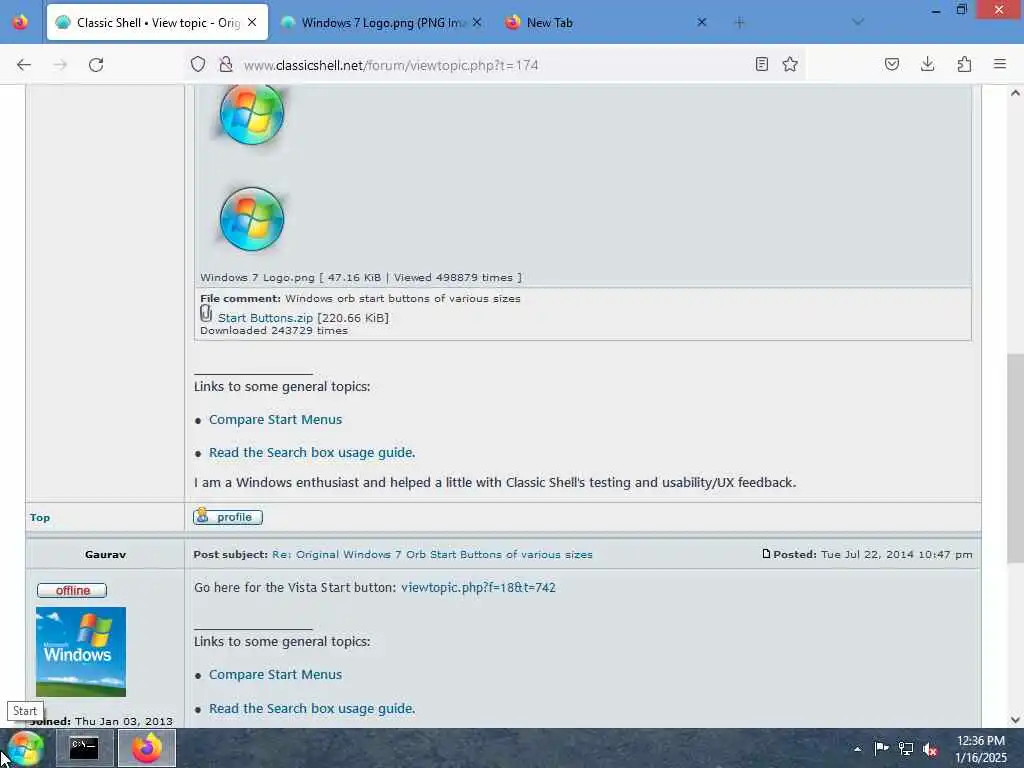Open second Search box usage guide link
The width and height of the screenshot is (1024, 768).
click(311, 709)
